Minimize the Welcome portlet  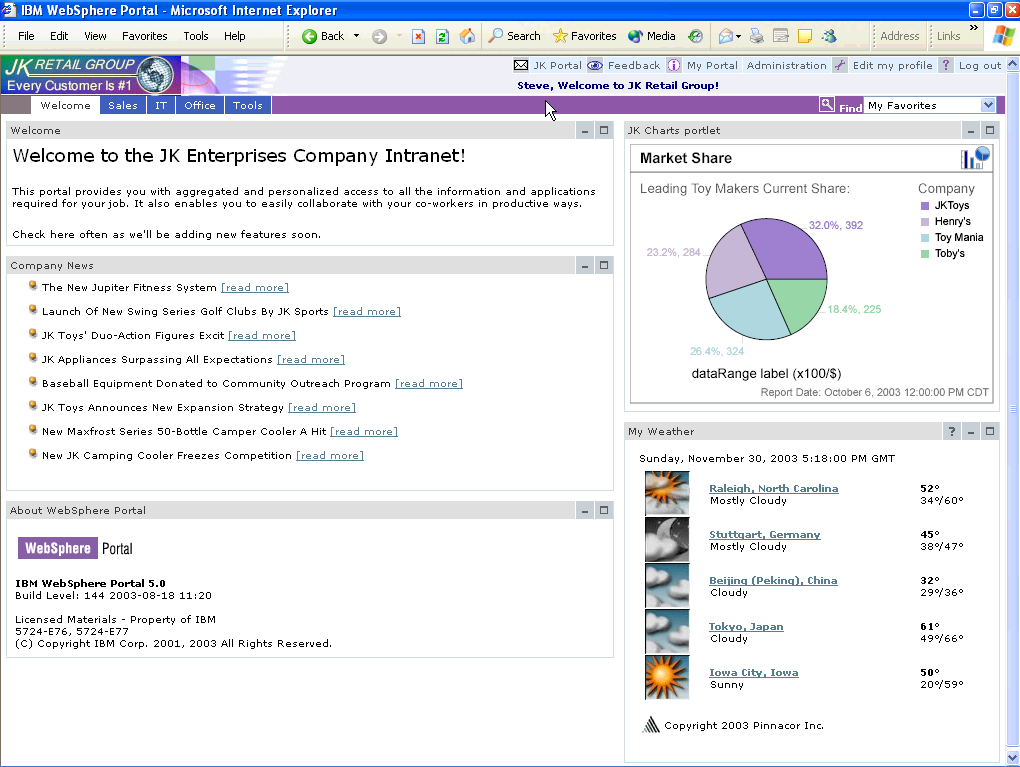click(585, 131)
